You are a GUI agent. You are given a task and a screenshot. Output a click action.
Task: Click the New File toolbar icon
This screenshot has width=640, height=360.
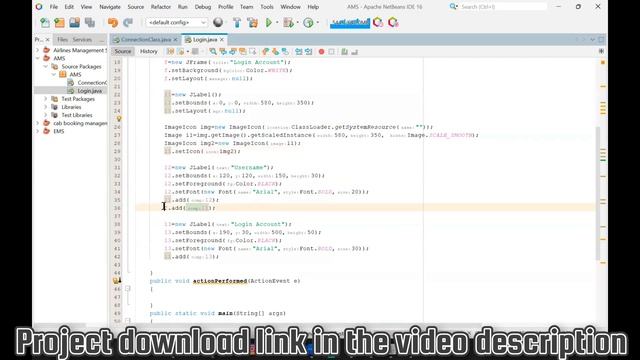click(45, 23)
